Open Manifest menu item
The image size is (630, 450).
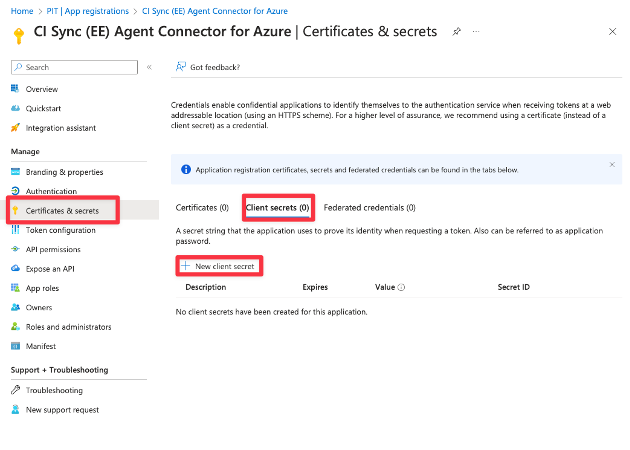41,346
